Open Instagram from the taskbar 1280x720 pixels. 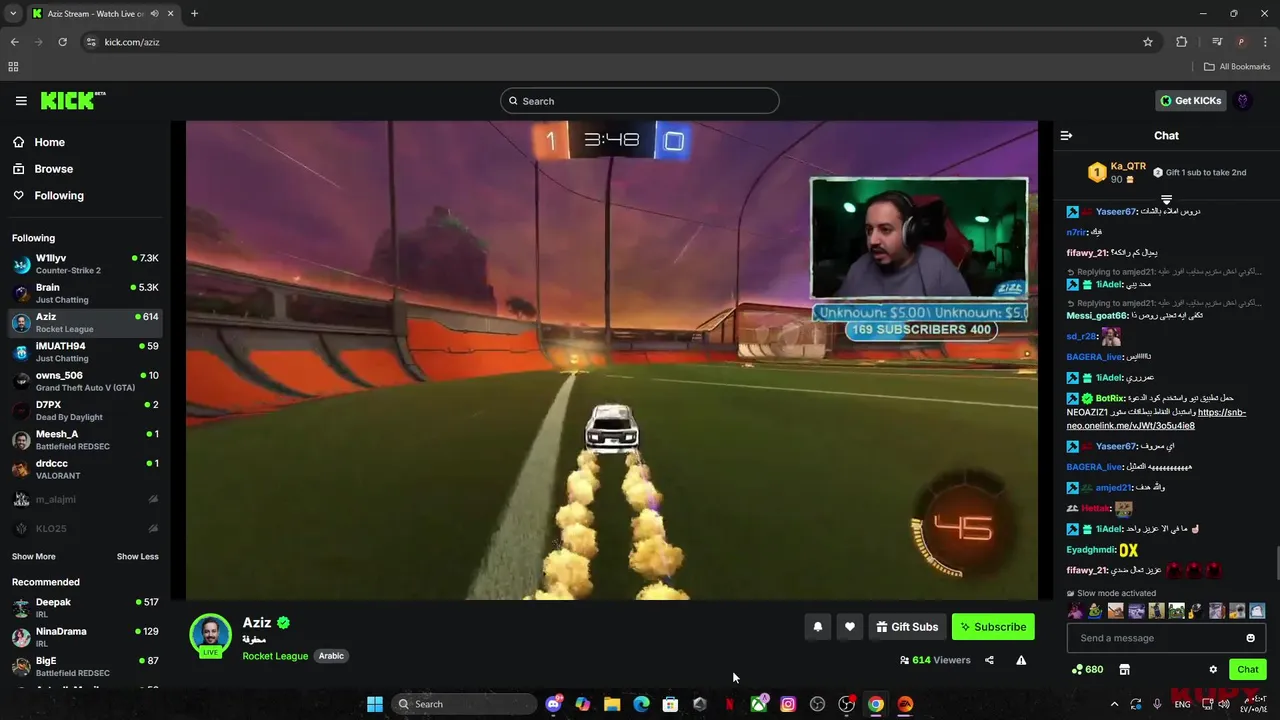coord(788,704)
